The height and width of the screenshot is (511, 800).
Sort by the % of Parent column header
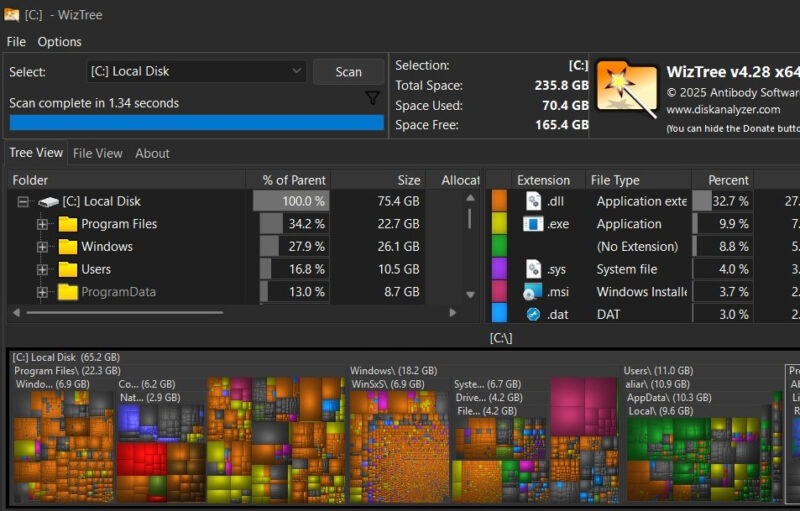[289, 180]
